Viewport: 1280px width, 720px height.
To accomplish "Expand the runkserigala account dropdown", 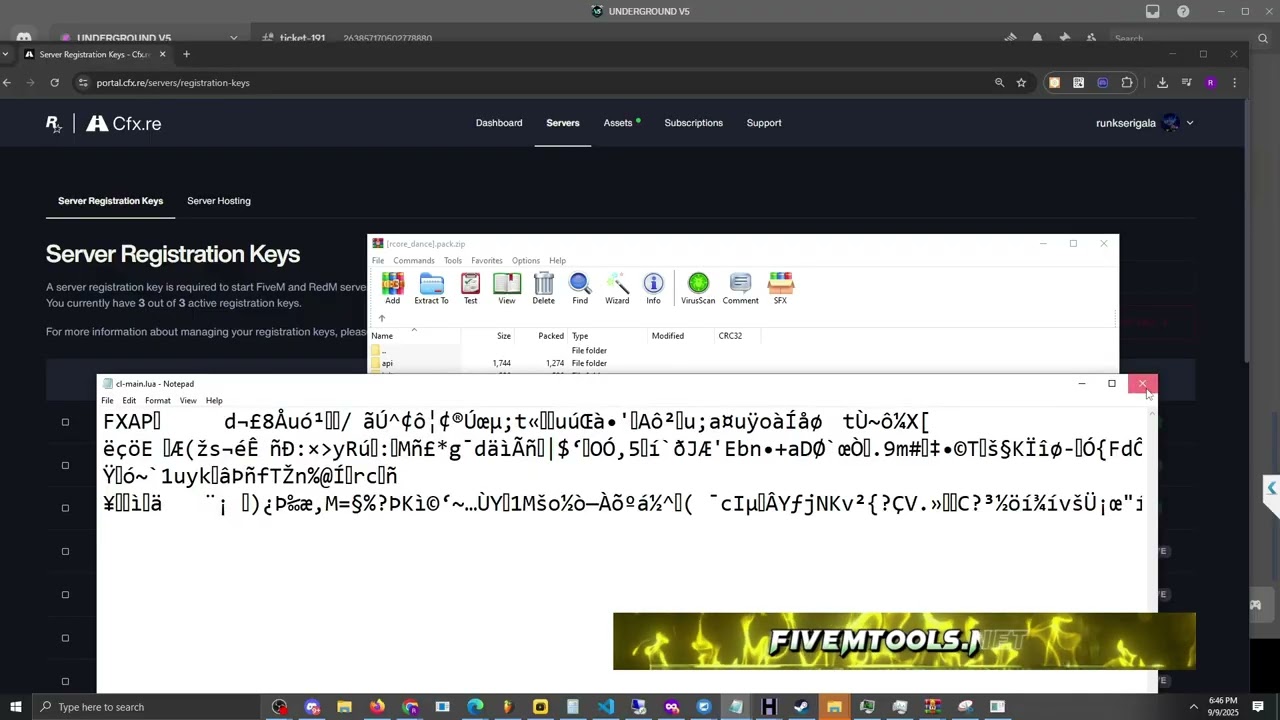I will [1189, 123].
